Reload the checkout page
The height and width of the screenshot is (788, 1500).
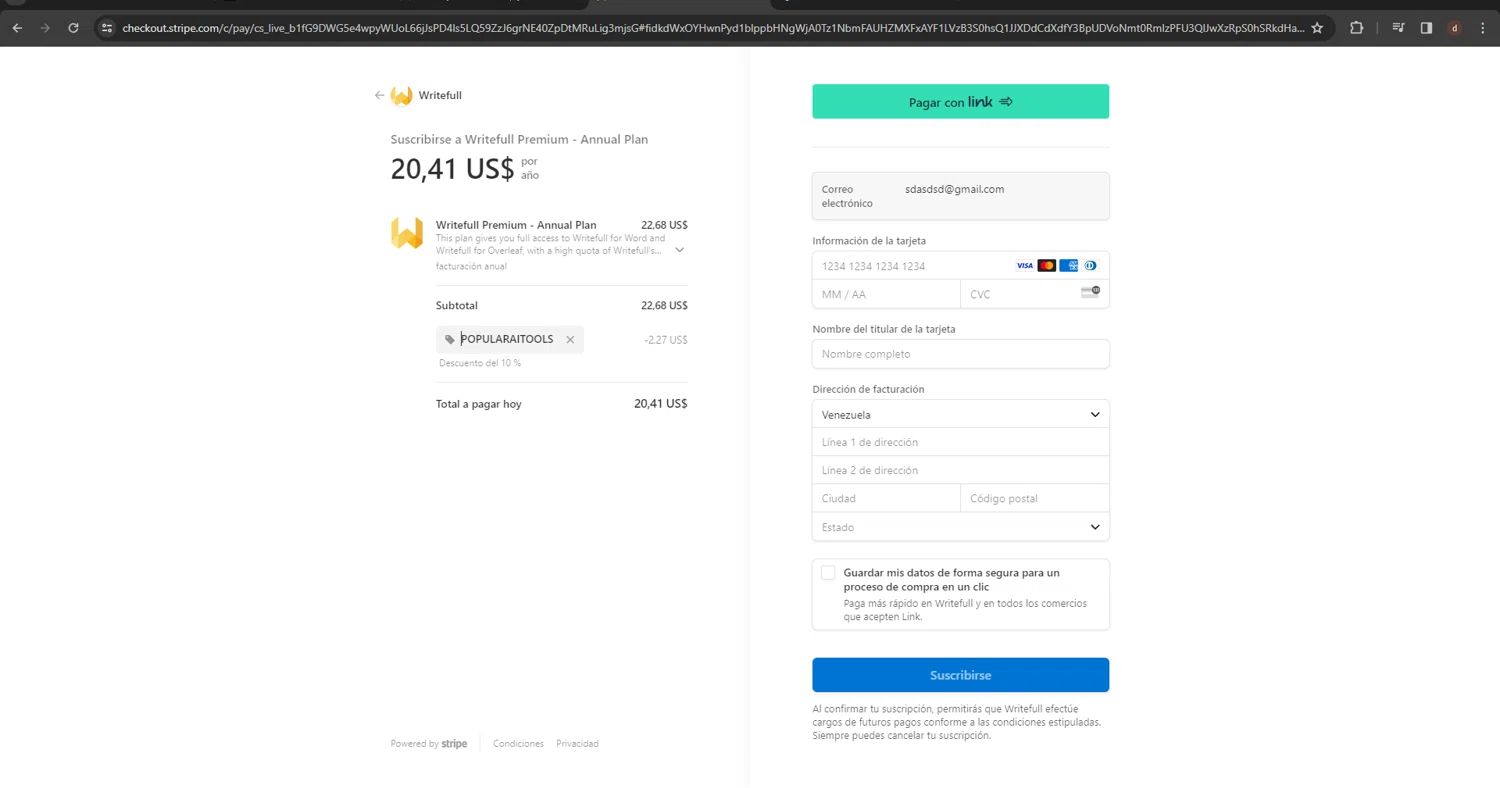(x=73, y=28)
